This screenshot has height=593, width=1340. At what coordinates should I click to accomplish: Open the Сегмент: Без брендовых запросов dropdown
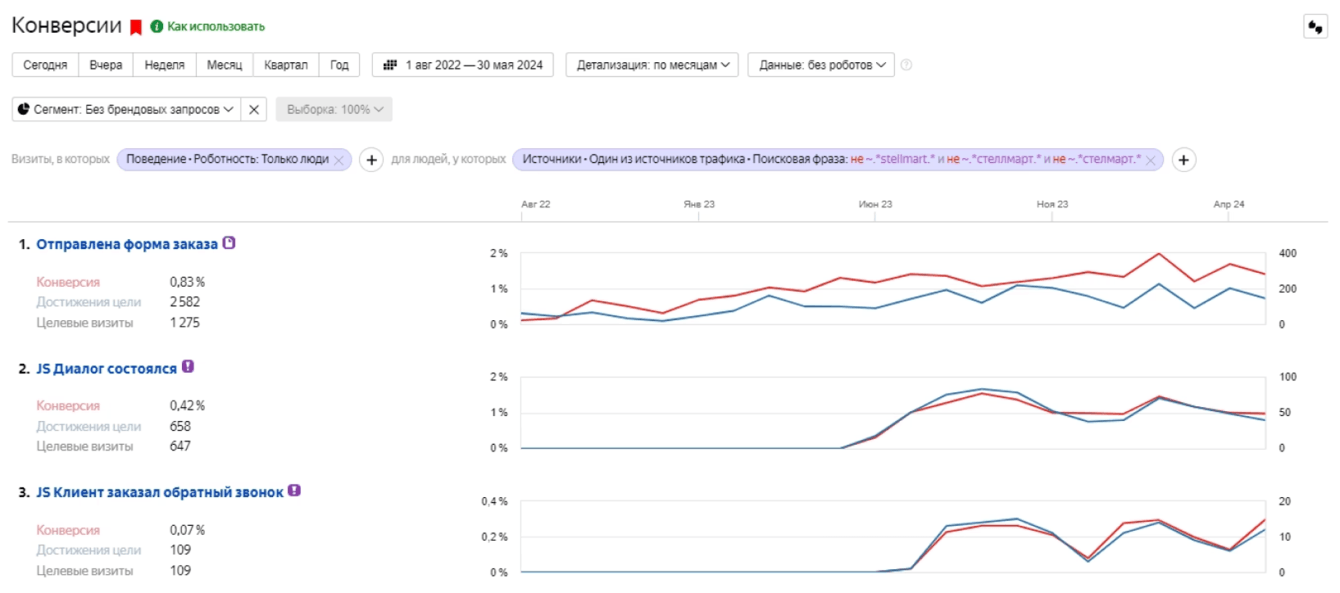[126, 109]
